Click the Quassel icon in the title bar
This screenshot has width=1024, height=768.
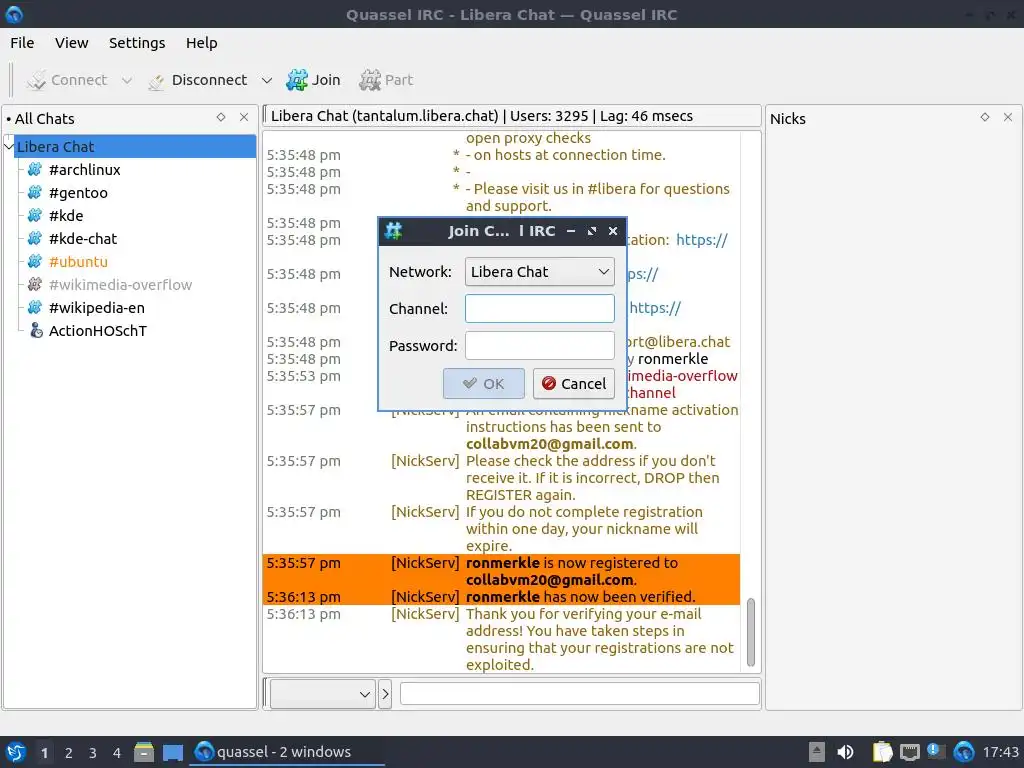(14, 14)
